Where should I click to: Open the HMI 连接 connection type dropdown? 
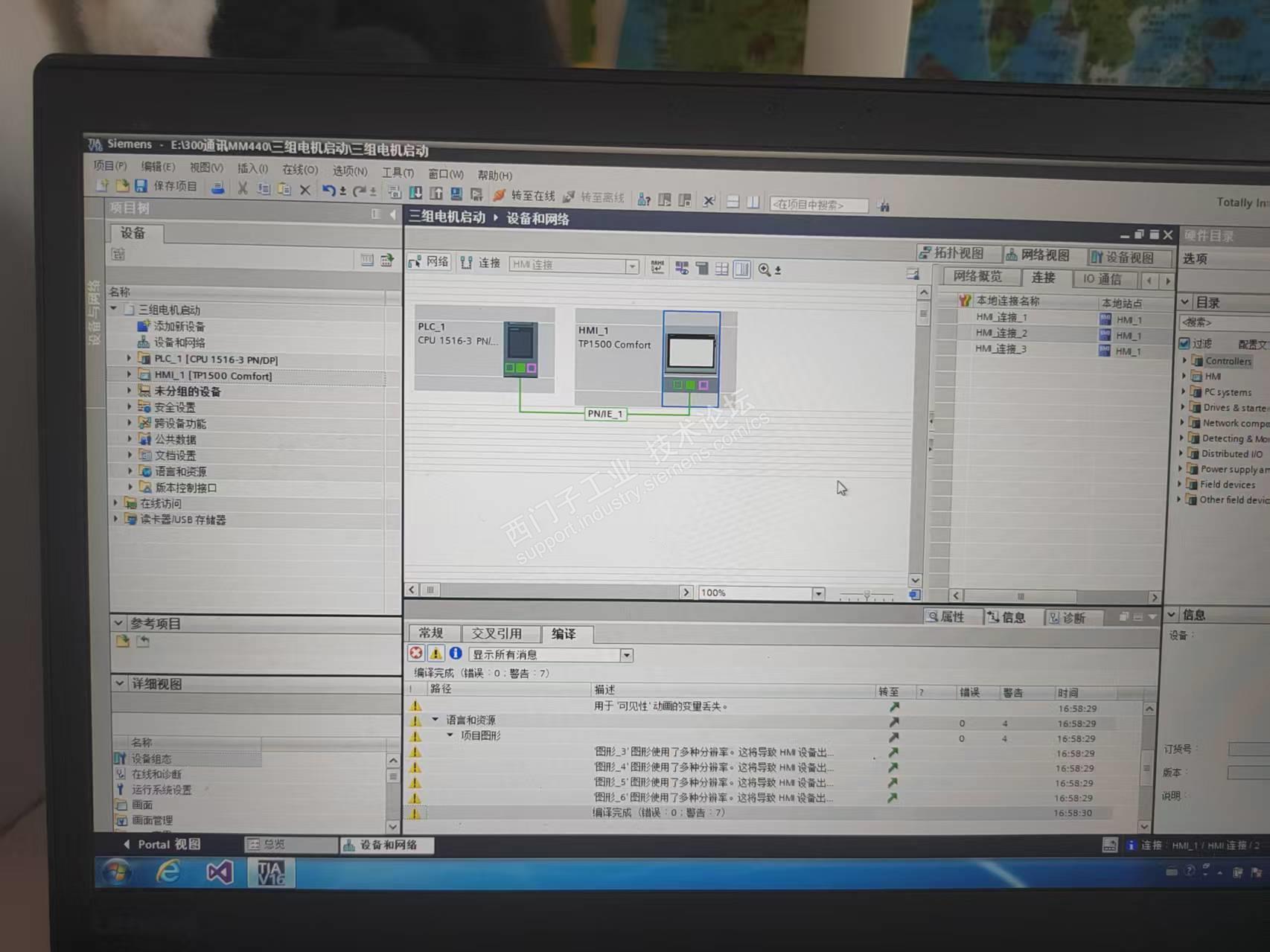(x=632, y=266)
